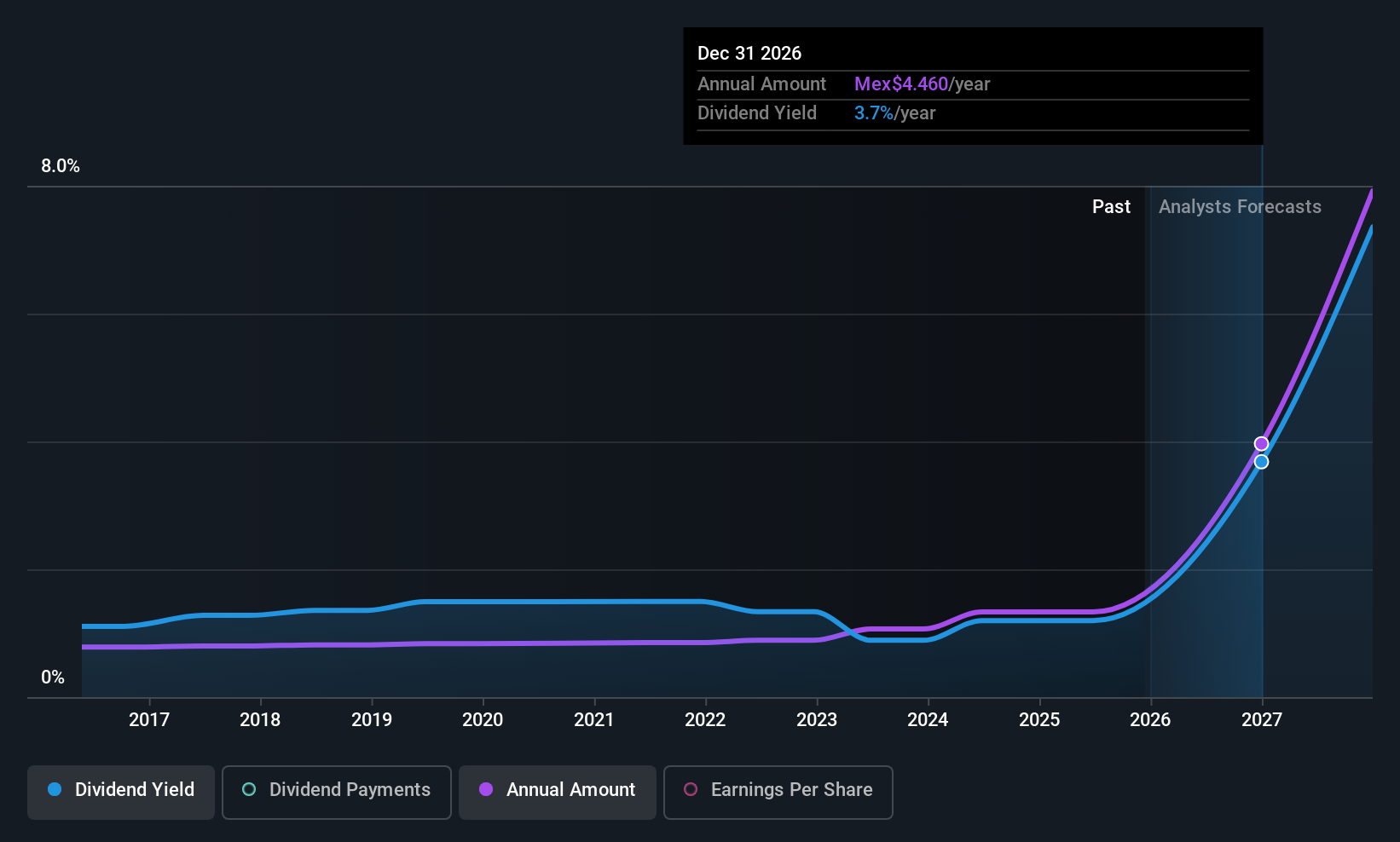Click the Earnings Per Share legend button
1400x842 pixels.
778,792
